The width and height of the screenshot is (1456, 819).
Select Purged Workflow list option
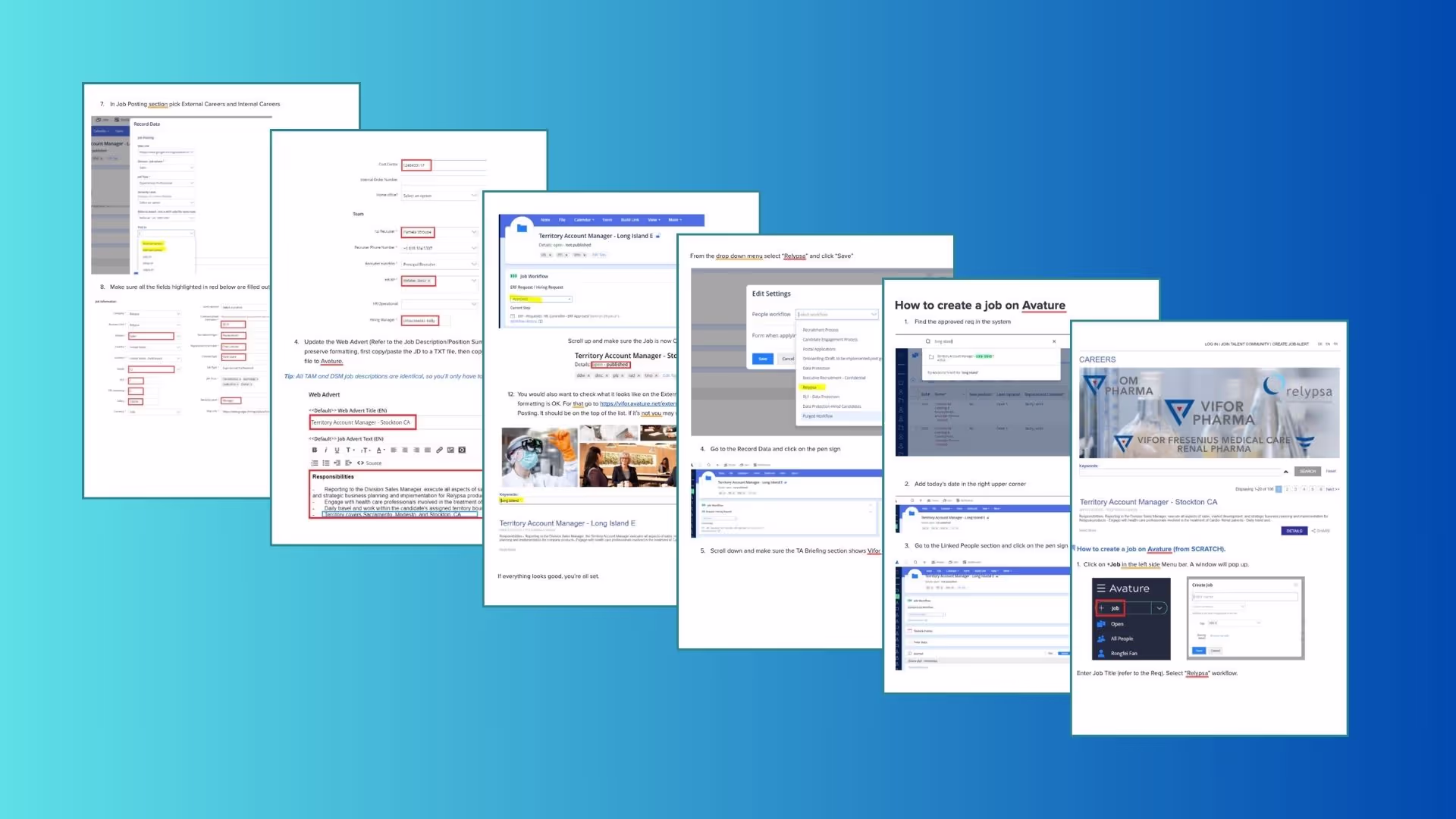(817, 416)
